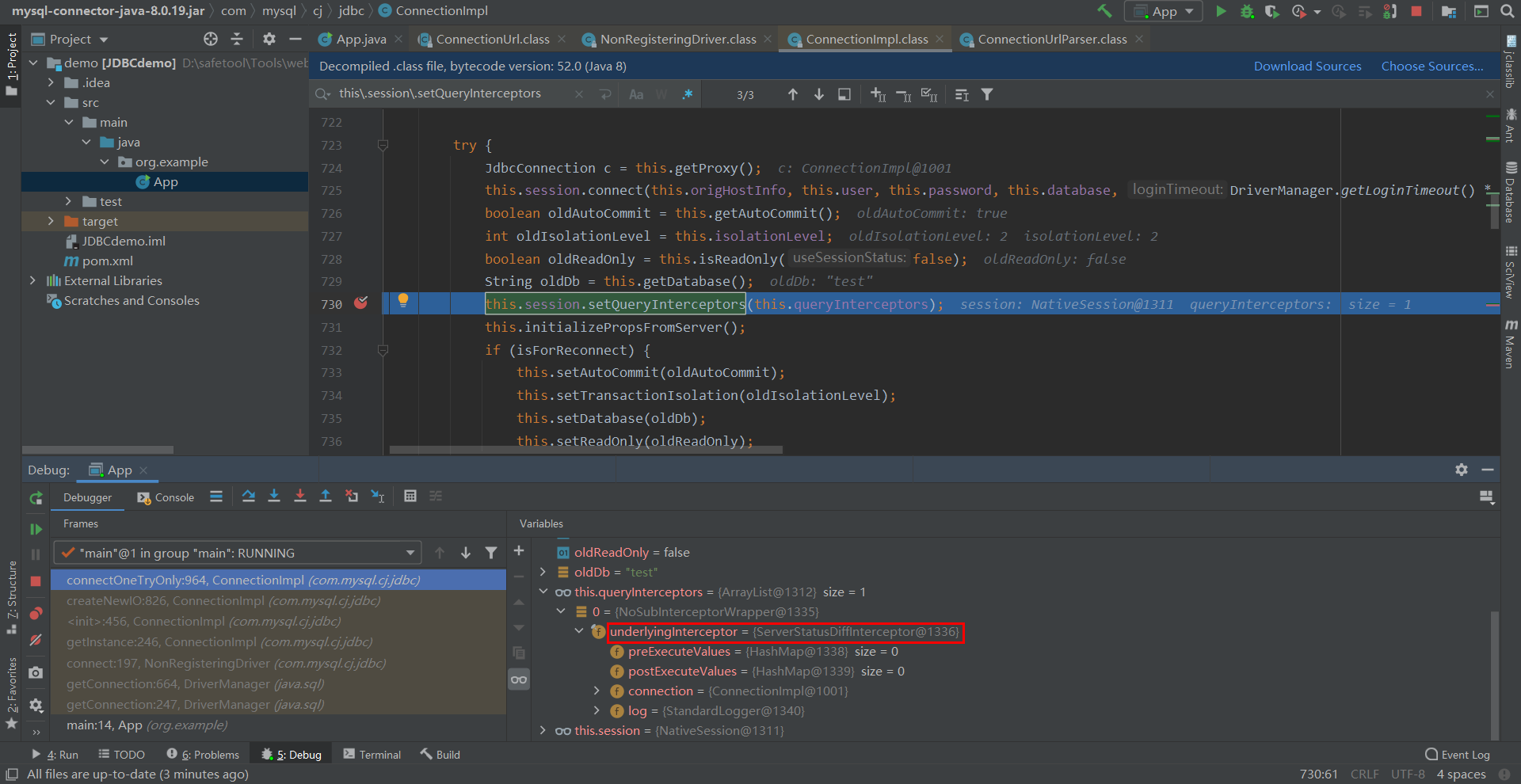Toggle Match Case in find bar
The image size is (1521, 784).
point(636,94)
